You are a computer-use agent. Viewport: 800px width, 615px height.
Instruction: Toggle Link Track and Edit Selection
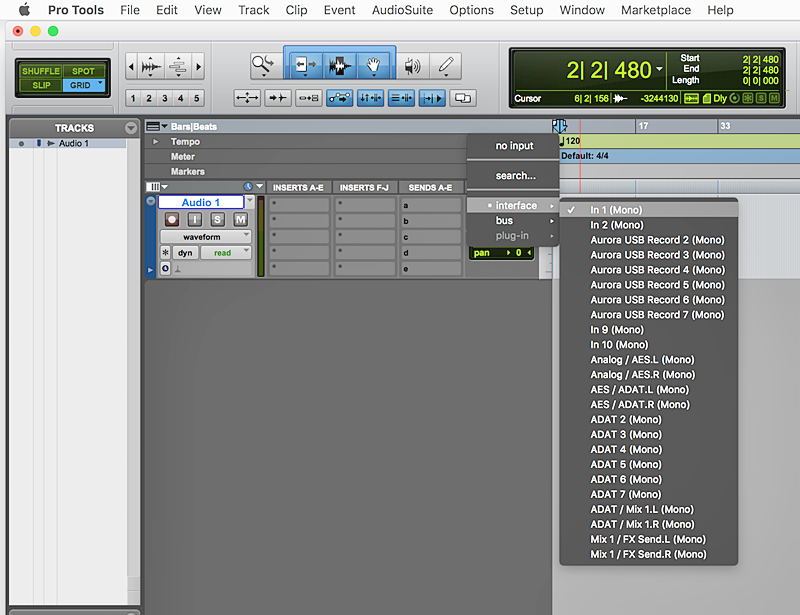pyautogui.click(x=402, y=97)
